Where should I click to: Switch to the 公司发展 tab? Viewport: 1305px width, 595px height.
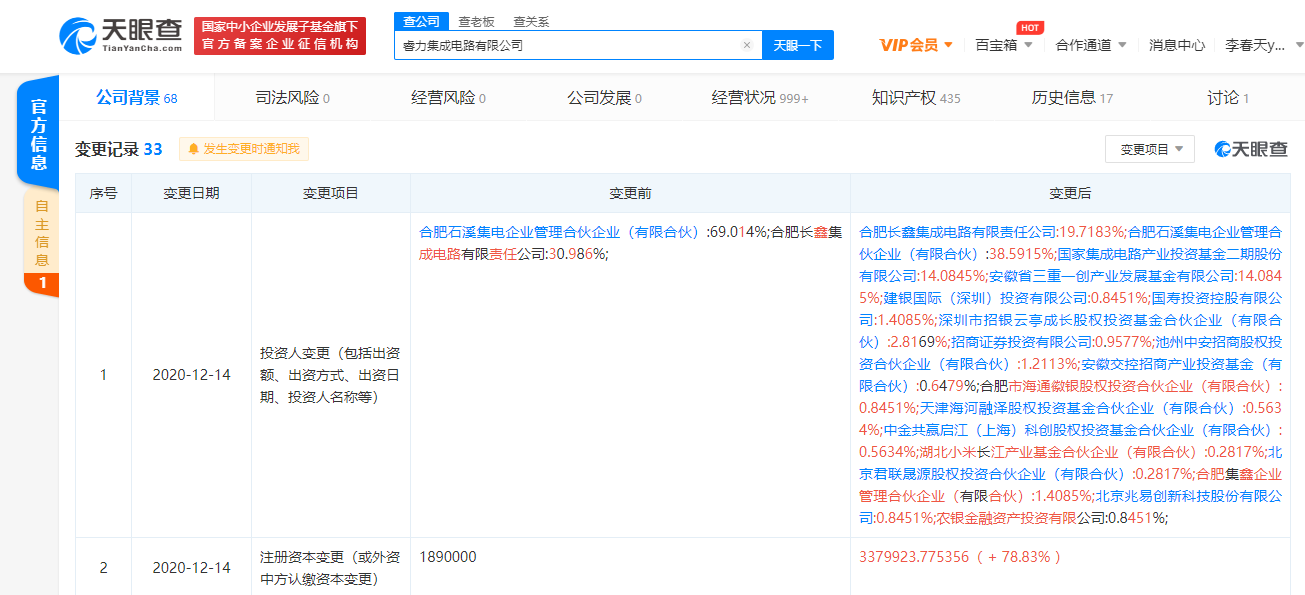pos(604,98)
